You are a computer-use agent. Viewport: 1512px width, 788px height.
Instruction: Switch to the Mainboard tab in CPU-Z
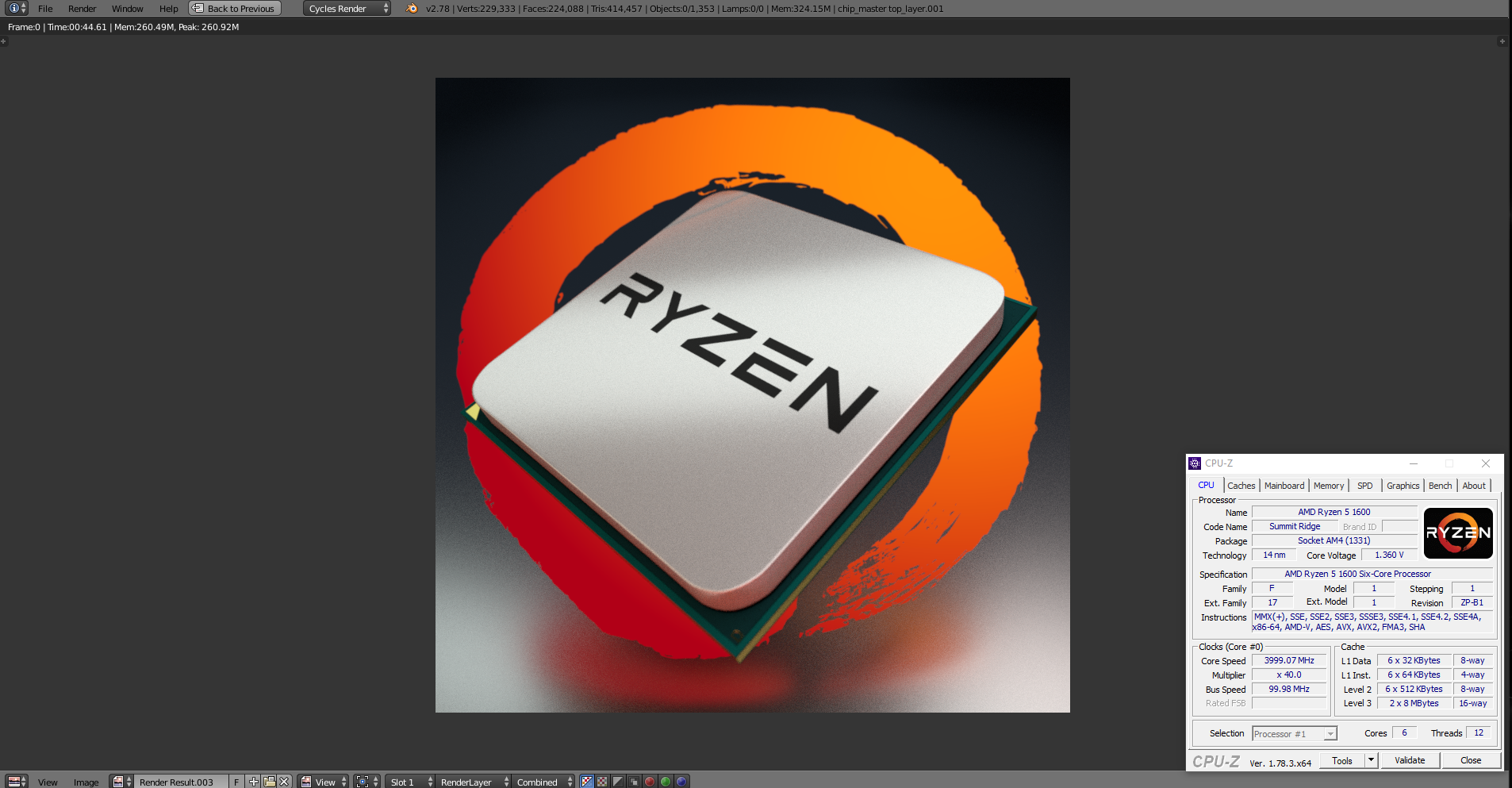coord(1284,486)
